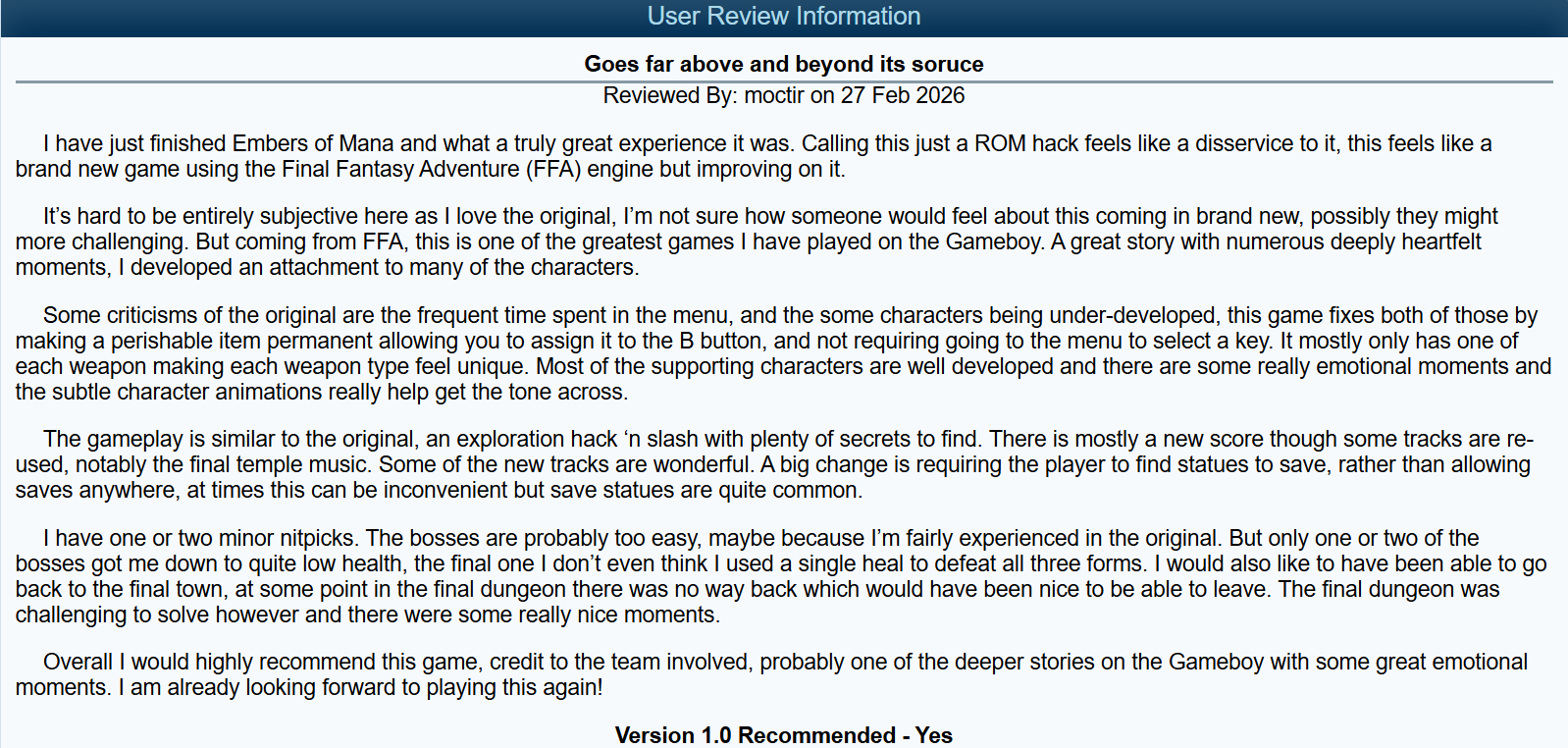Viewport: 1568px width, 748px height.
Task: Click the reviewer name "moctir"
Action: pos(773,95)
